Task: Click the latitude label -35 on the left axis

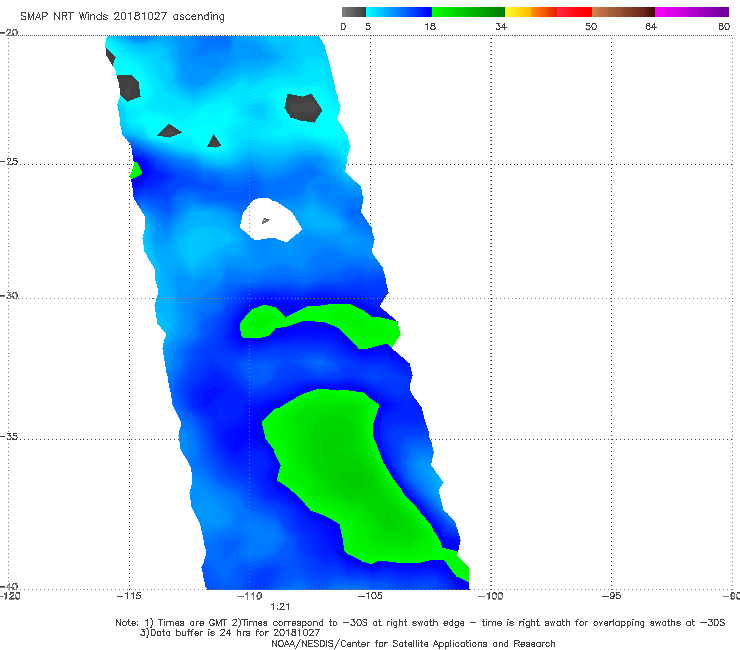Action: coord(9,436)
